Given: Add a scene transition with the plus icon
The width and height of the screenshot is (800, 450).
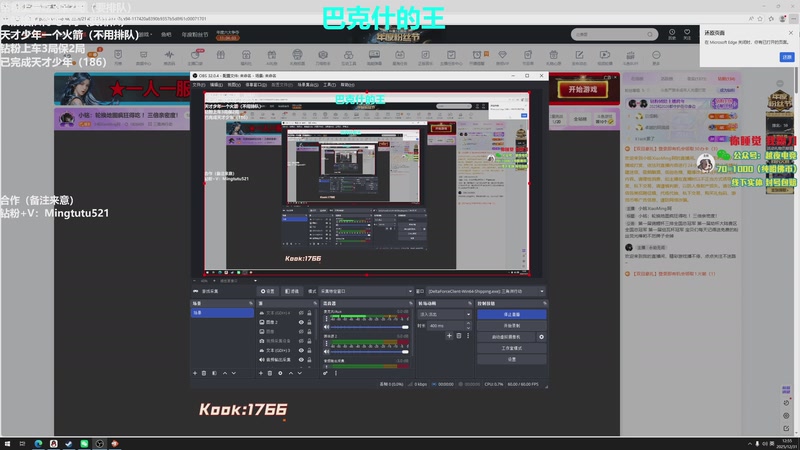Looking at the screenshot, I should [x=449, y=336].
